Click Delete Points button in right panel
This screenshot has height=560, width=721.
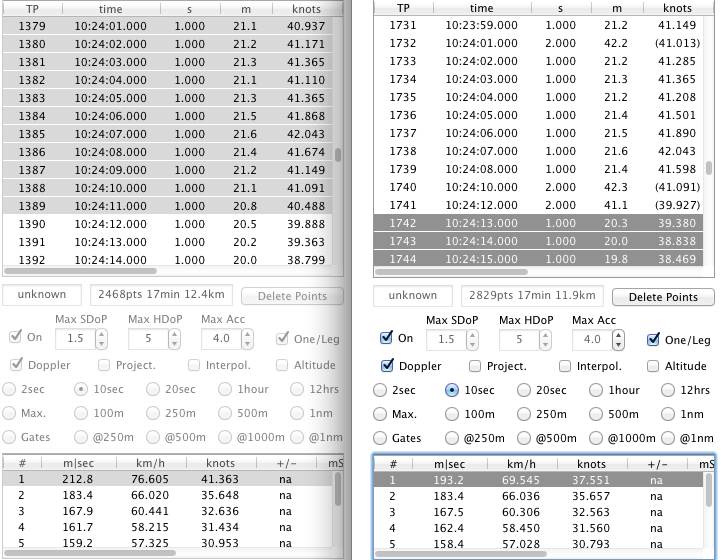[662, 297]
